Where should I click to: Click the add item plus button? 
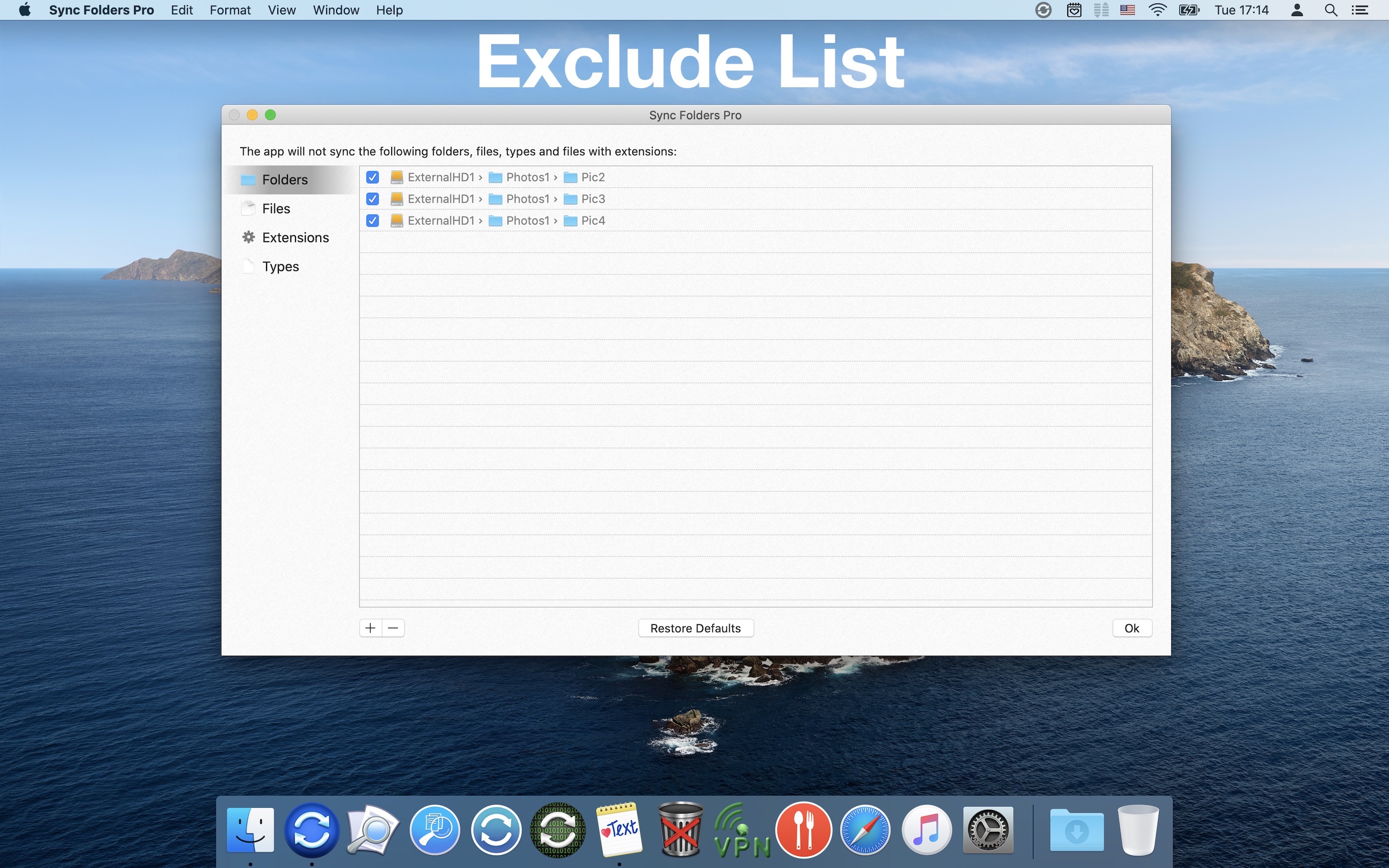[371, 628]
